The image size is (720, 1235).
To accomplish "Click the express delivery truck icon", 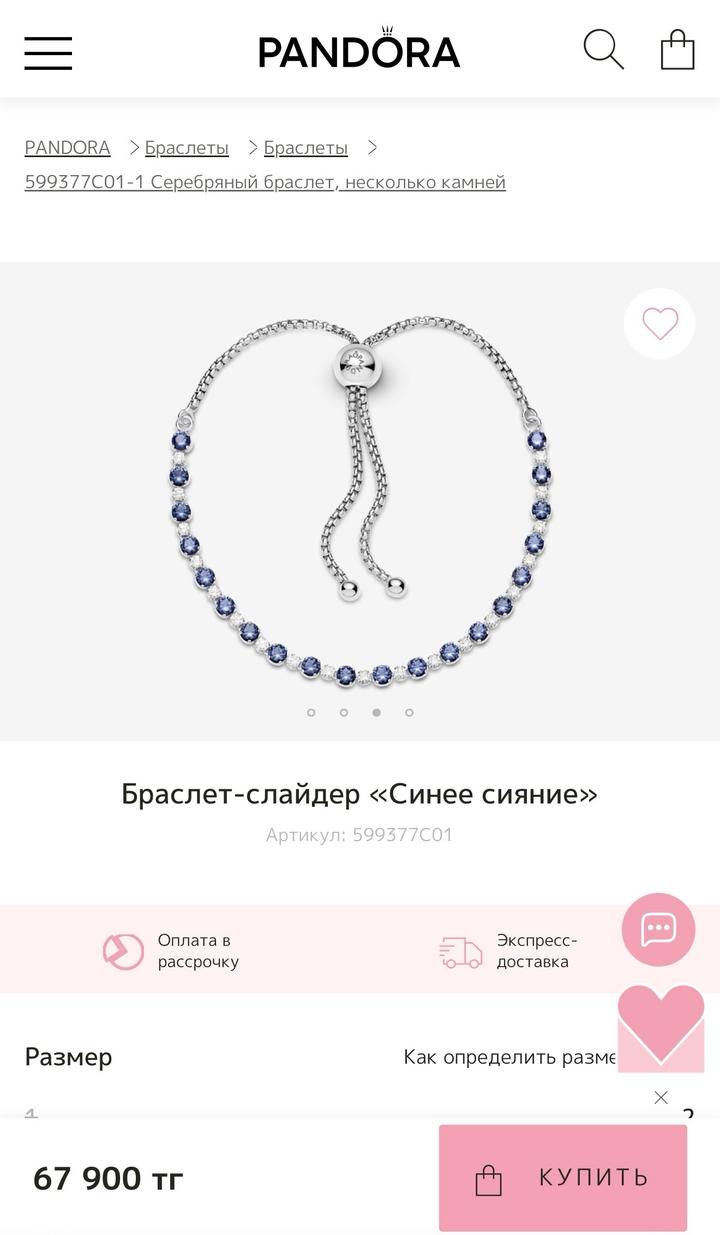I will click(x=461, y=952).
